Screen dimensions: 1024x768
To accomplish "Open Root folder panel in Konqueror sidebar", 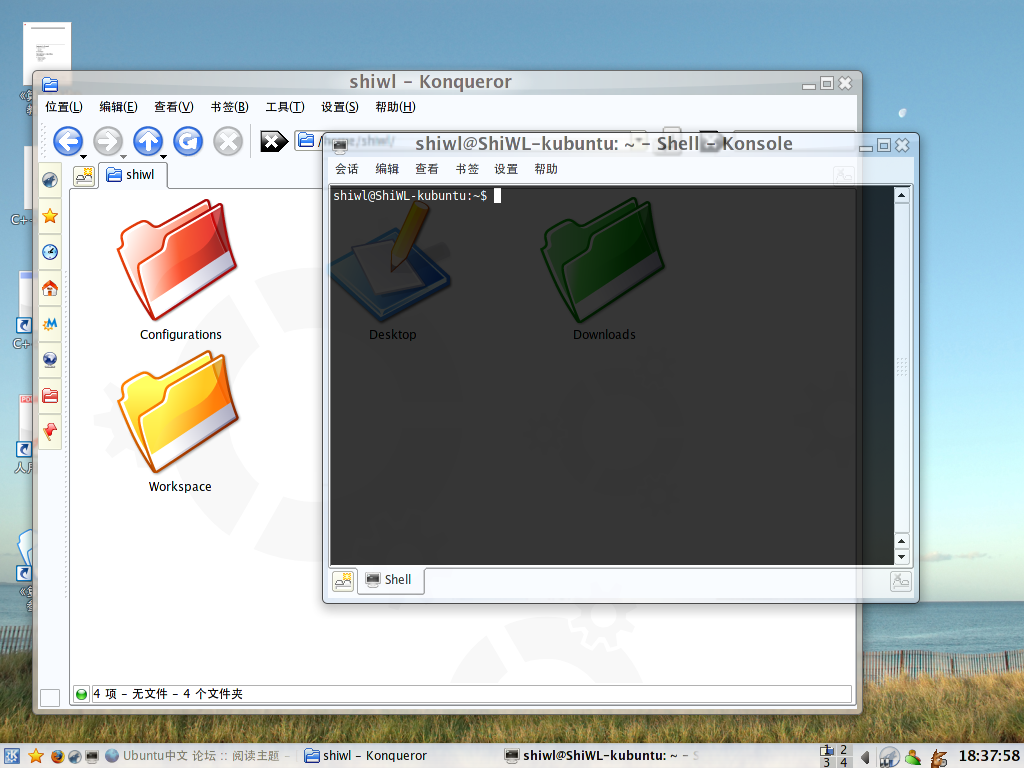I will pyautogui.click(x=50, y=396).
